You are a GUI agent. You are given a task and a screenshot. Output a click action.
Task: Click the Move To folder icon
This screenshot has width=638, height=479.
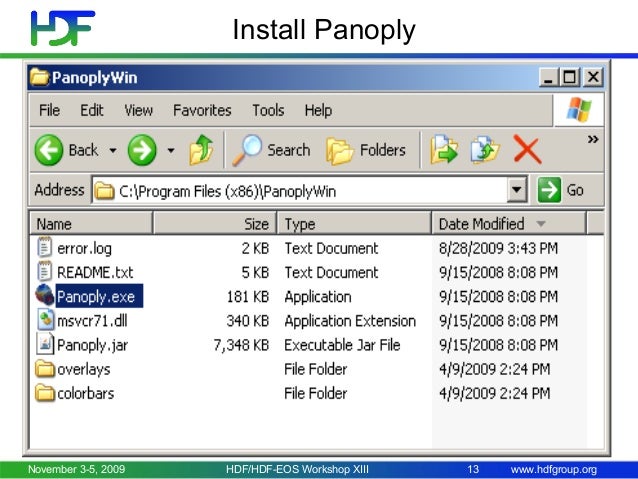pos(444,150)
